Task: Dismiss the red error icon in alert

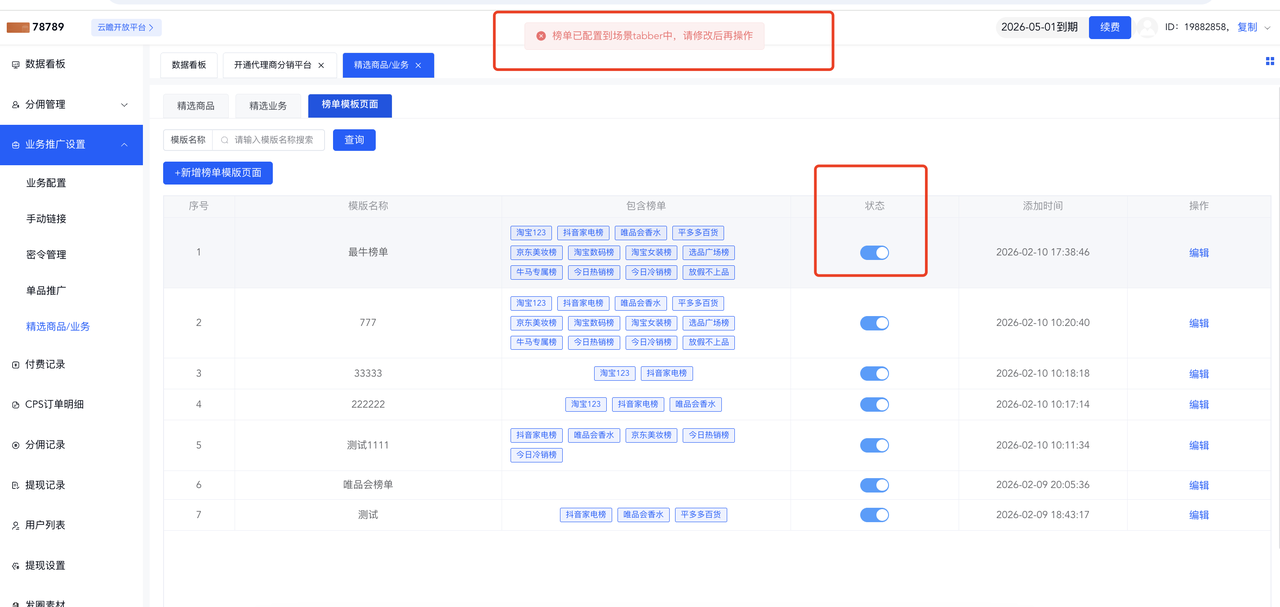Action: [x=541, y=36]
